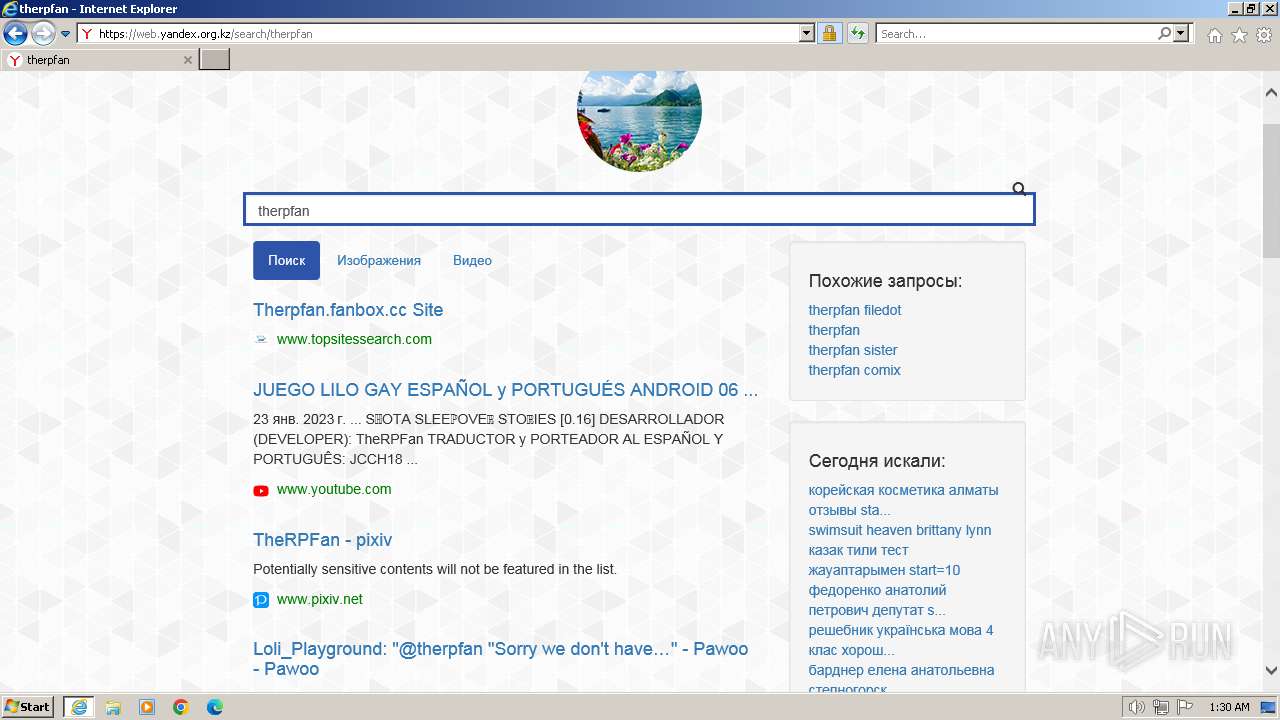Open Therpfan.fanbox.cc Site result
This screenshot has width=1280, height=720.
(348, 310)
